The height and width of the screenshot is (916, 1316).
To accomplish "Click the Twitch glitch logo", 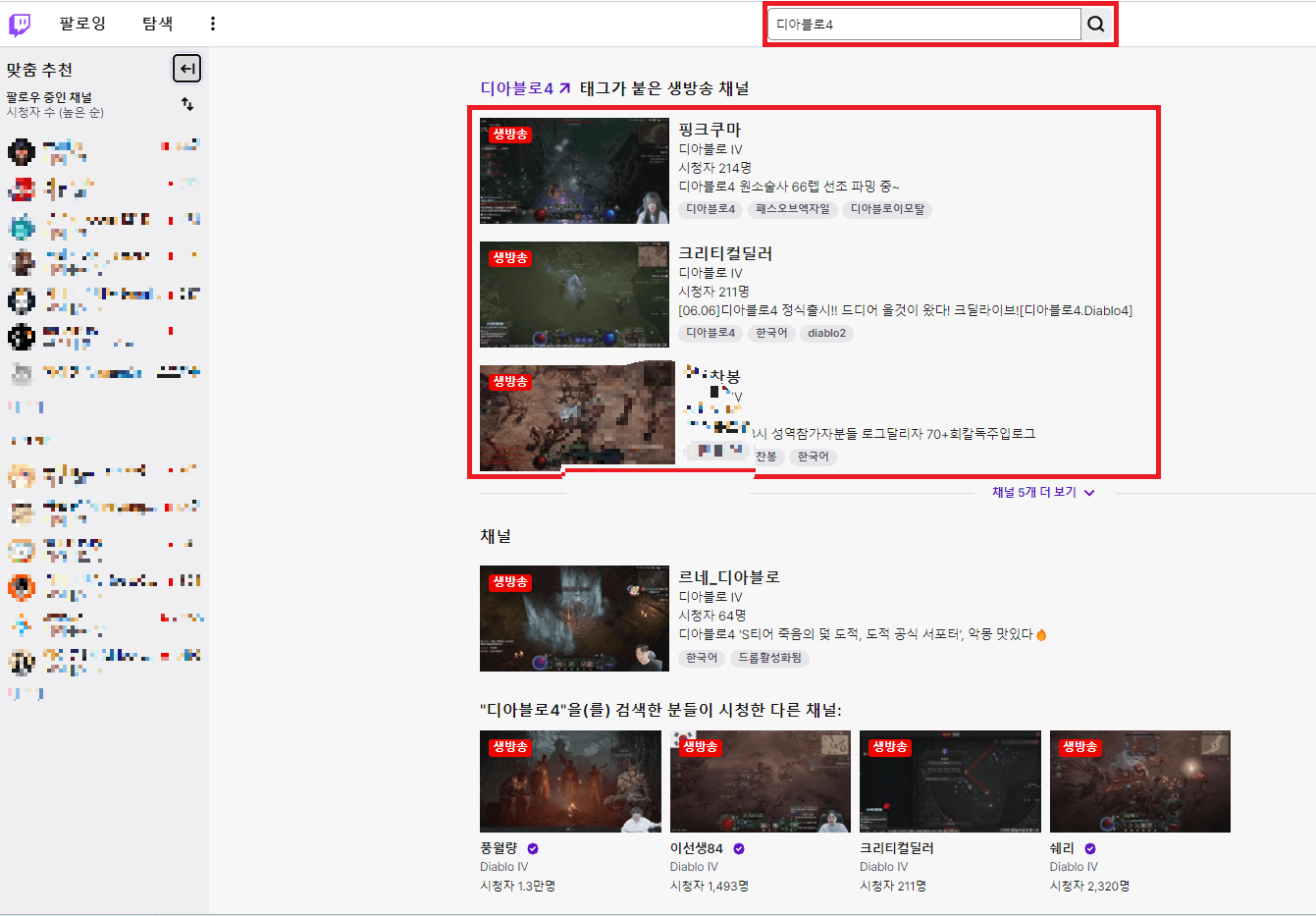I will click(x=21, y=23).
